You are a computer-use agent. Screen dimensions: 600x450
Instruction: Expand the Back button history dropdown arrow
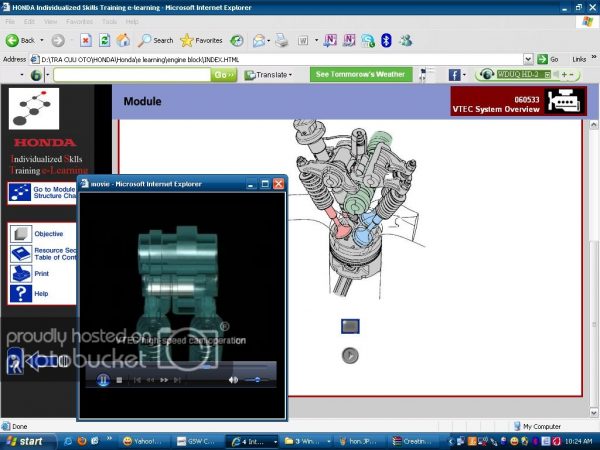pos(42,40)
